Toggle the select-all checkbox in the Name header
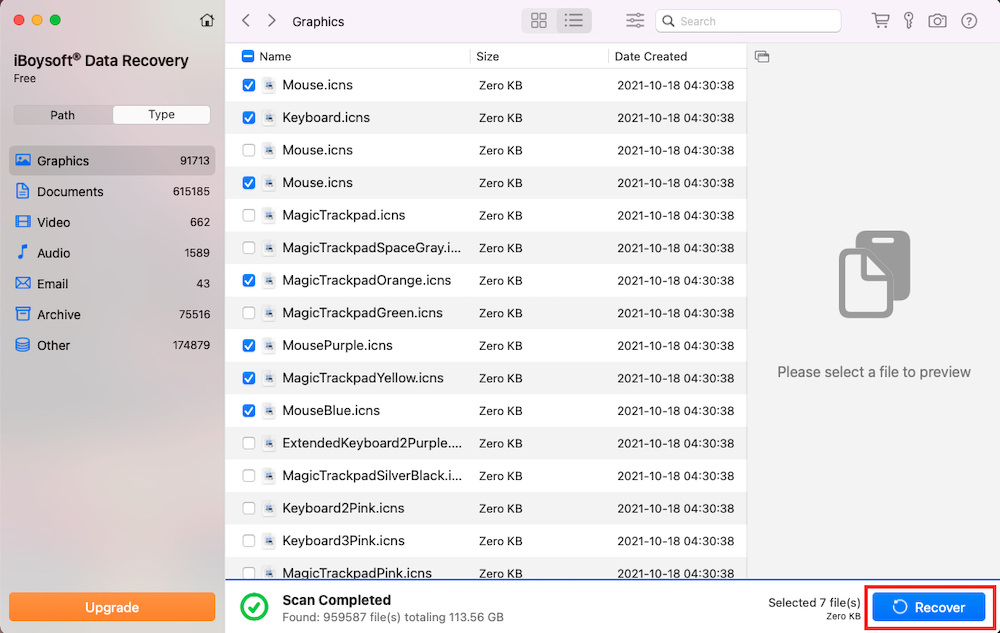Viewport: 1000px width, 633px height. (248, 56)
